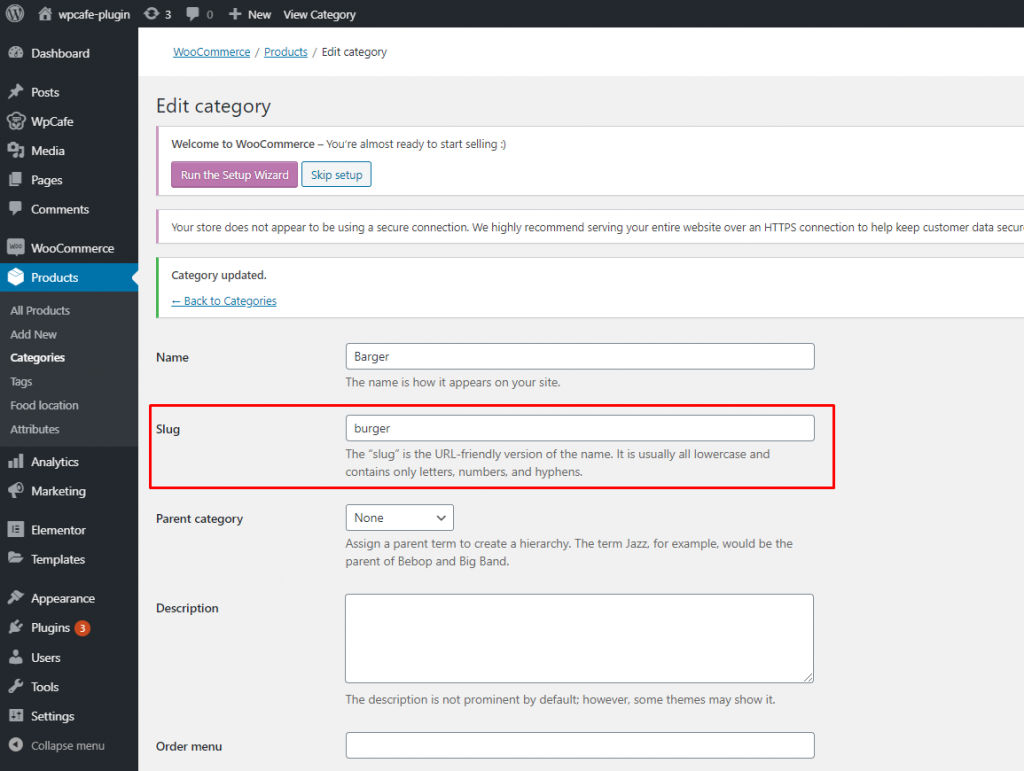Screen dimensions: 1024x771
Task: Click the Settings sliders icon
Action: (x=16, y=716)
